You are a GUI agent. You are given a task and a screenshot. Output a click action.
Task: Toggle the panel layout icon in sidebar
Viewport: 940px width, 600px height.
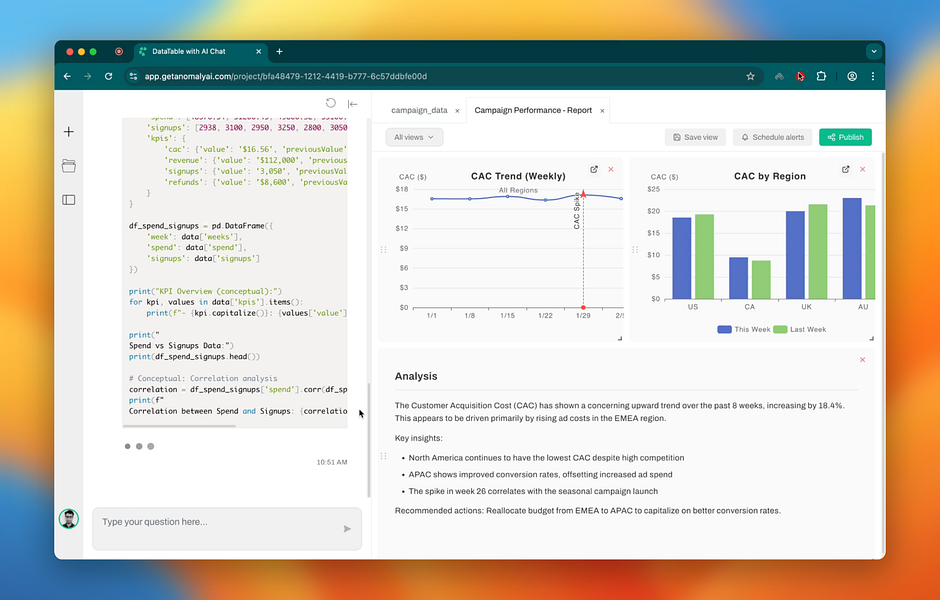pyautogui.click(x=69, y=200)
